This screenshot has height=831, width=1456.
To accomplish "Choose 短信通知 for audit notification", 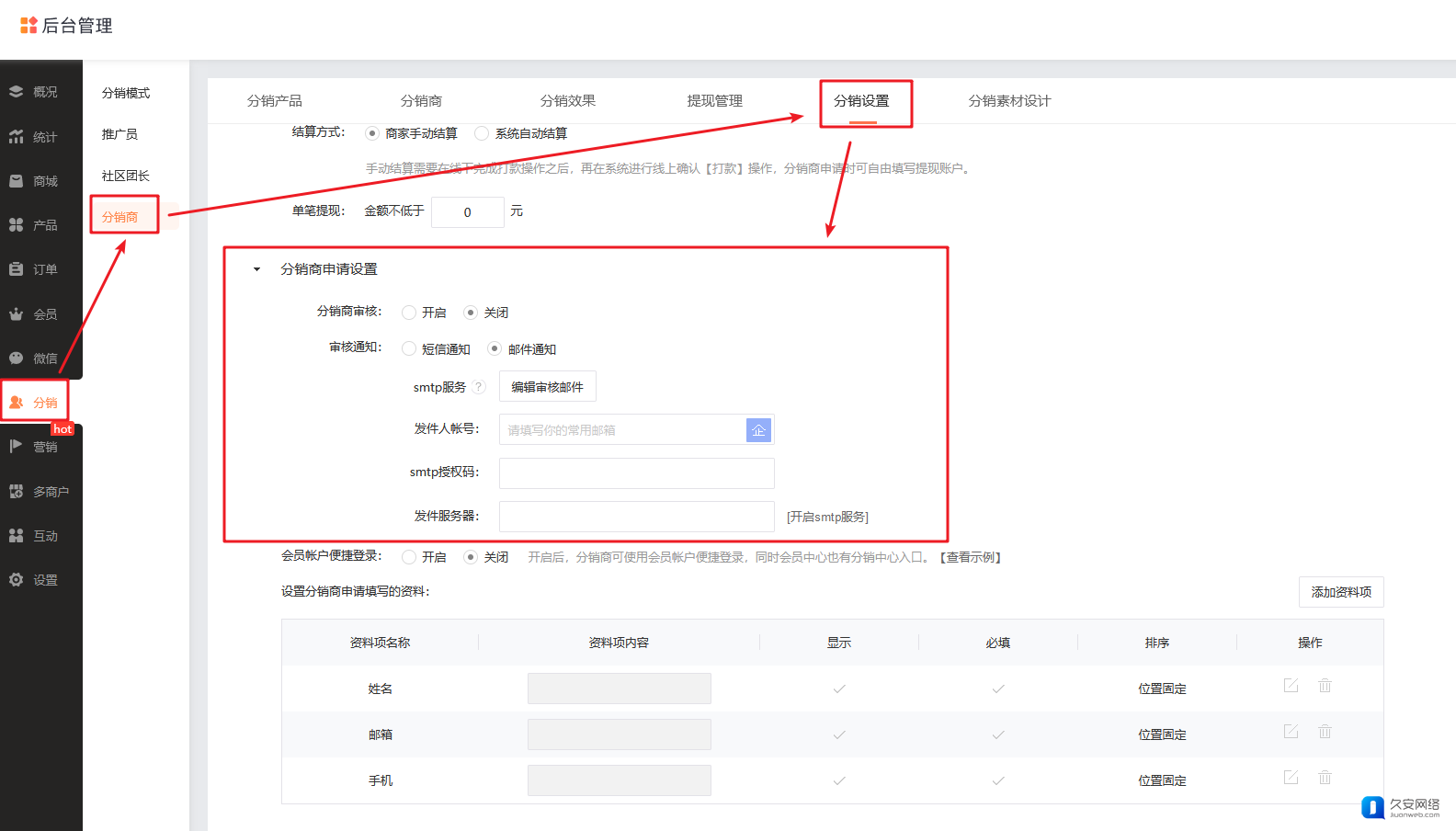I will pyautogui.click(x=409, y=349).
